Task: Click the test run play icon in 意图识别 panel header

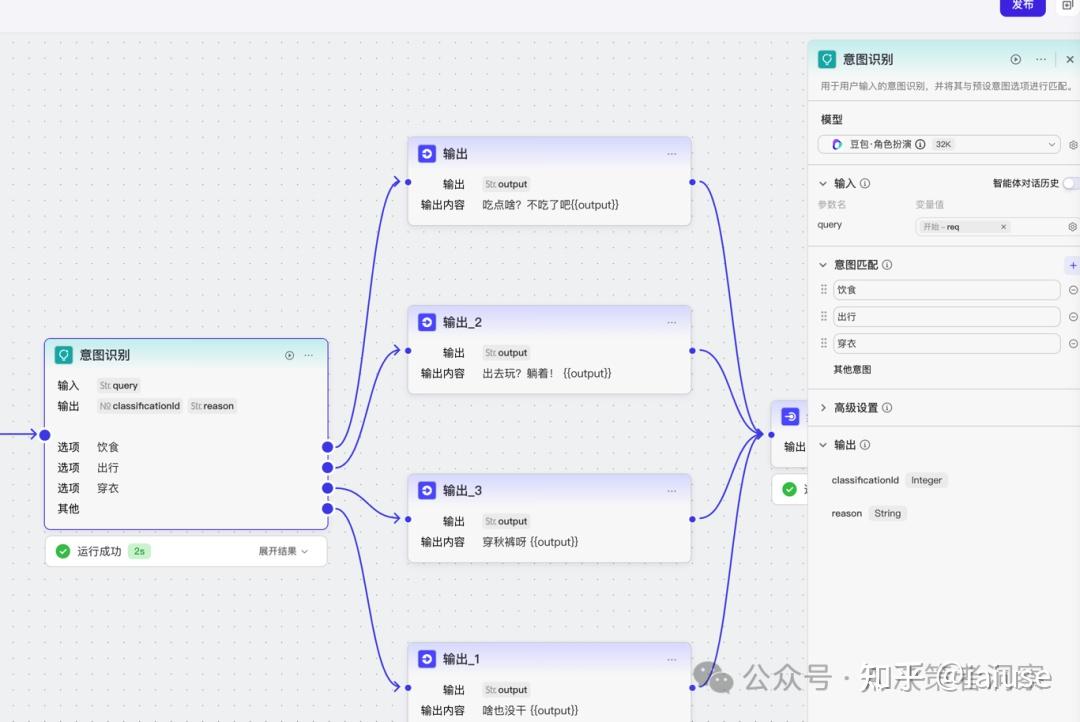Action: [1015, 59]
